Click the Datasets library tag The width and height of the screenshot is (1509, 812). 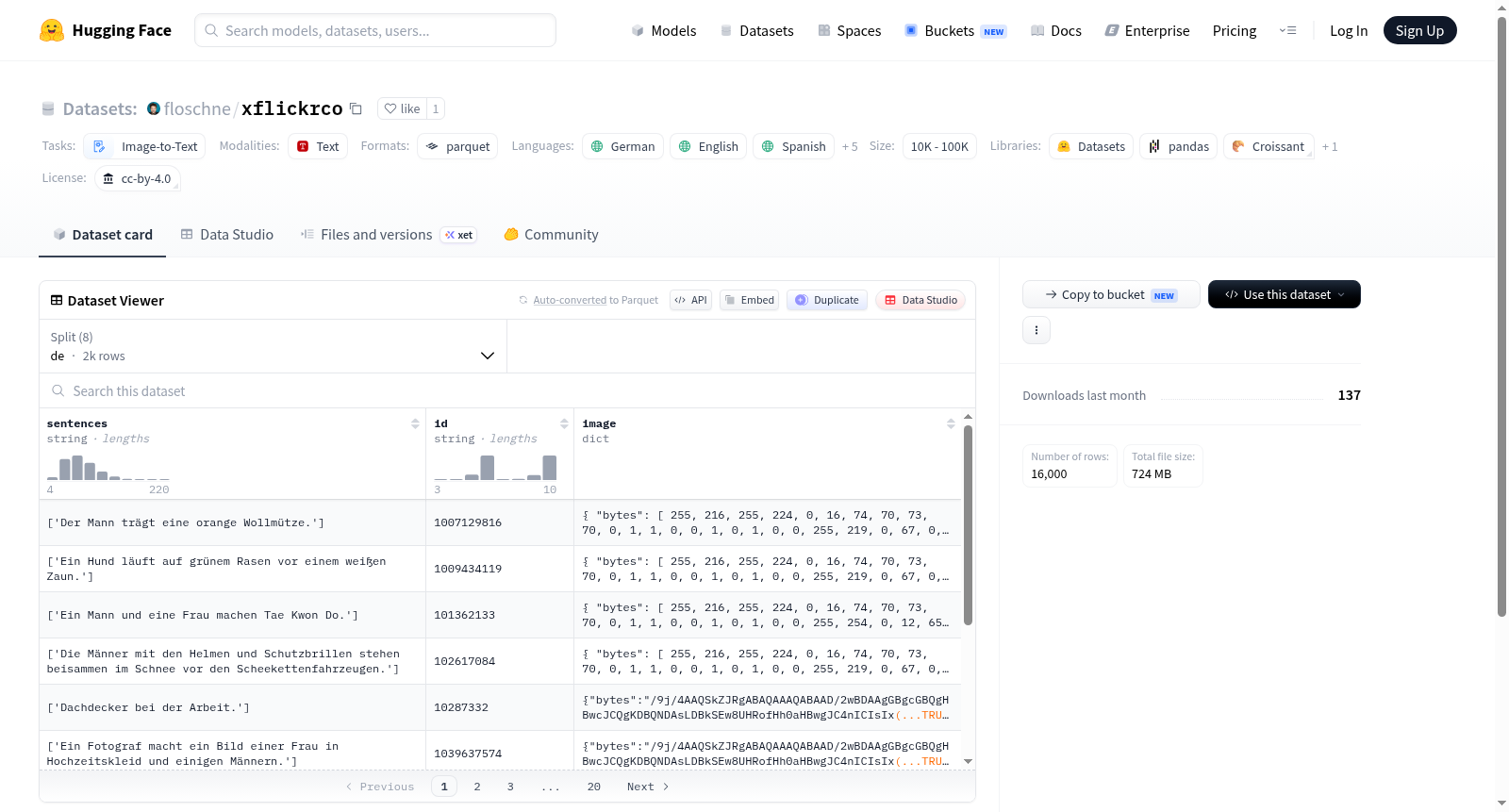pos(1091,146)
